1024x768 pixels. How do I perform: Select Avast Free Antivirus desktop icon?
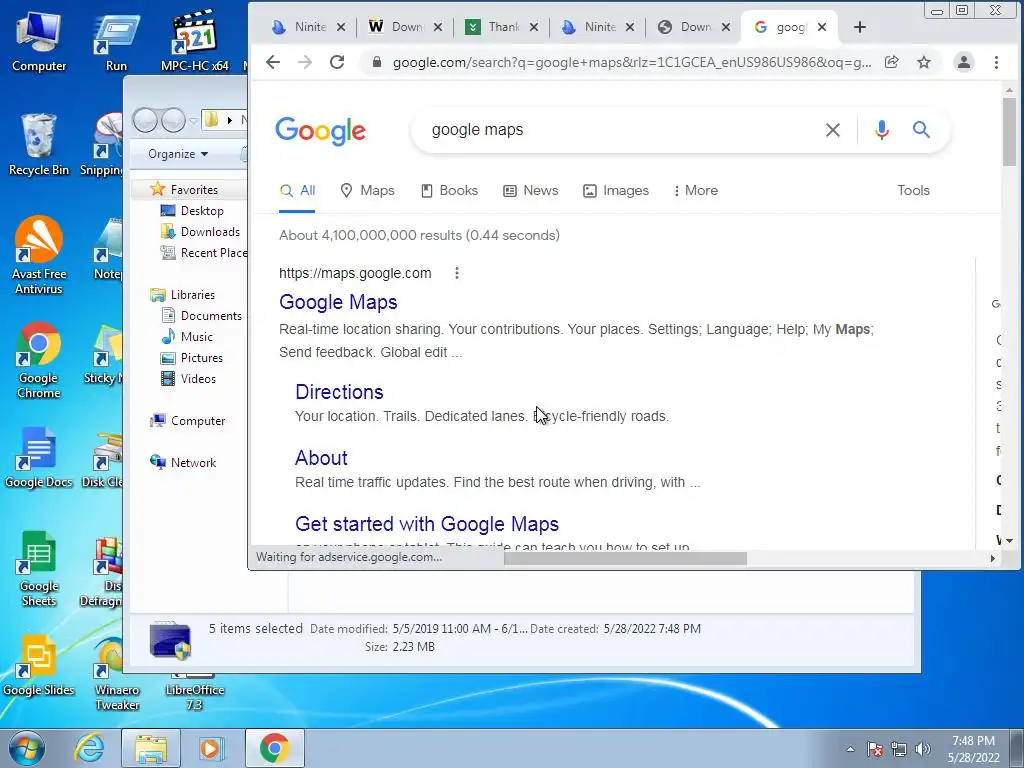coord(39,255)
